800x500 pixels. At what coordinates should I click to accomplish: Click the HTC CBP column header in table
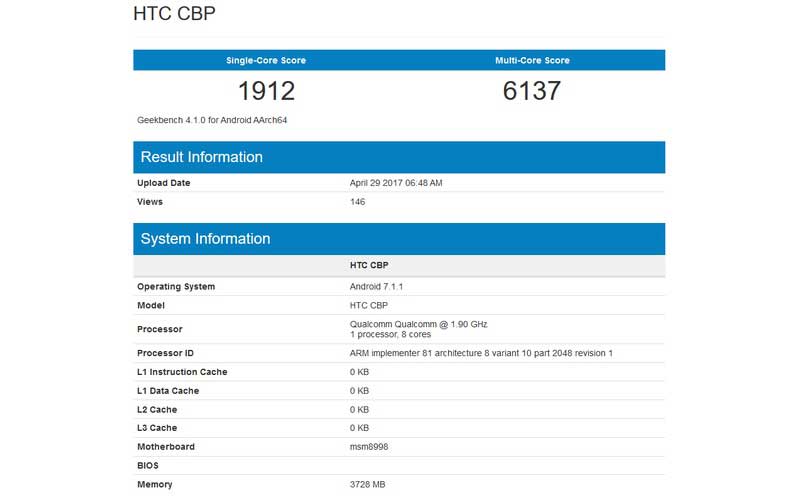[x=372, y=266]
